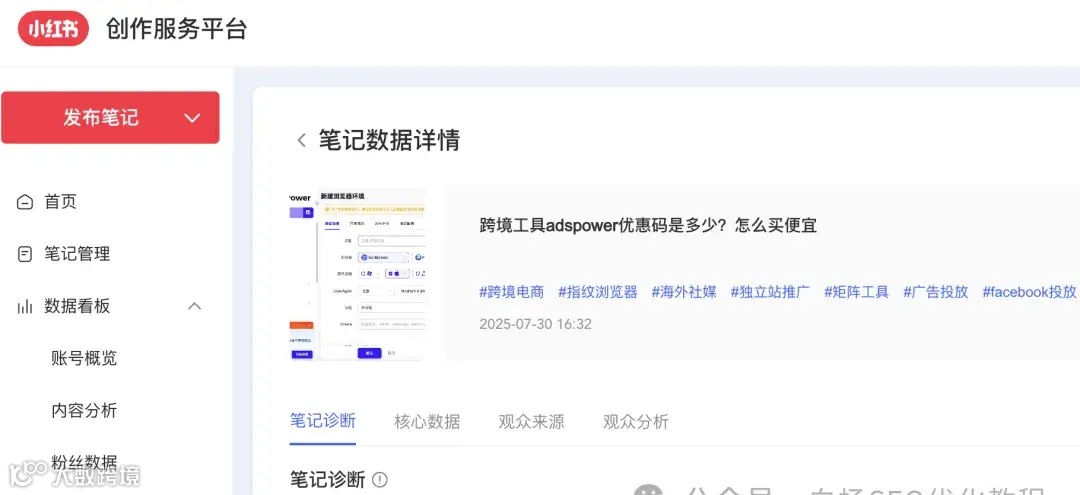This screenshot has height=495, width=1080.
Task: Switch to the 笔记诊断 tab
Action: (x=322, y=421)
